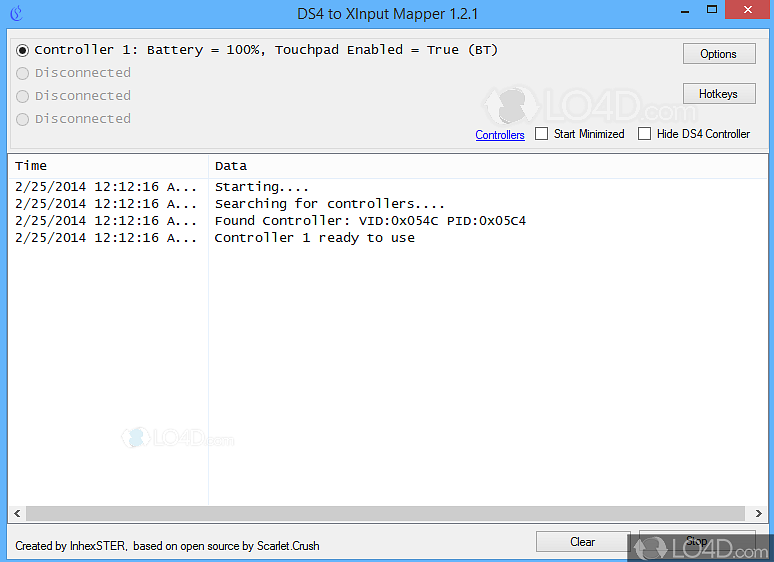The image size is (774, 562).
Task: Click the Time column header
Action: [109, 166]
